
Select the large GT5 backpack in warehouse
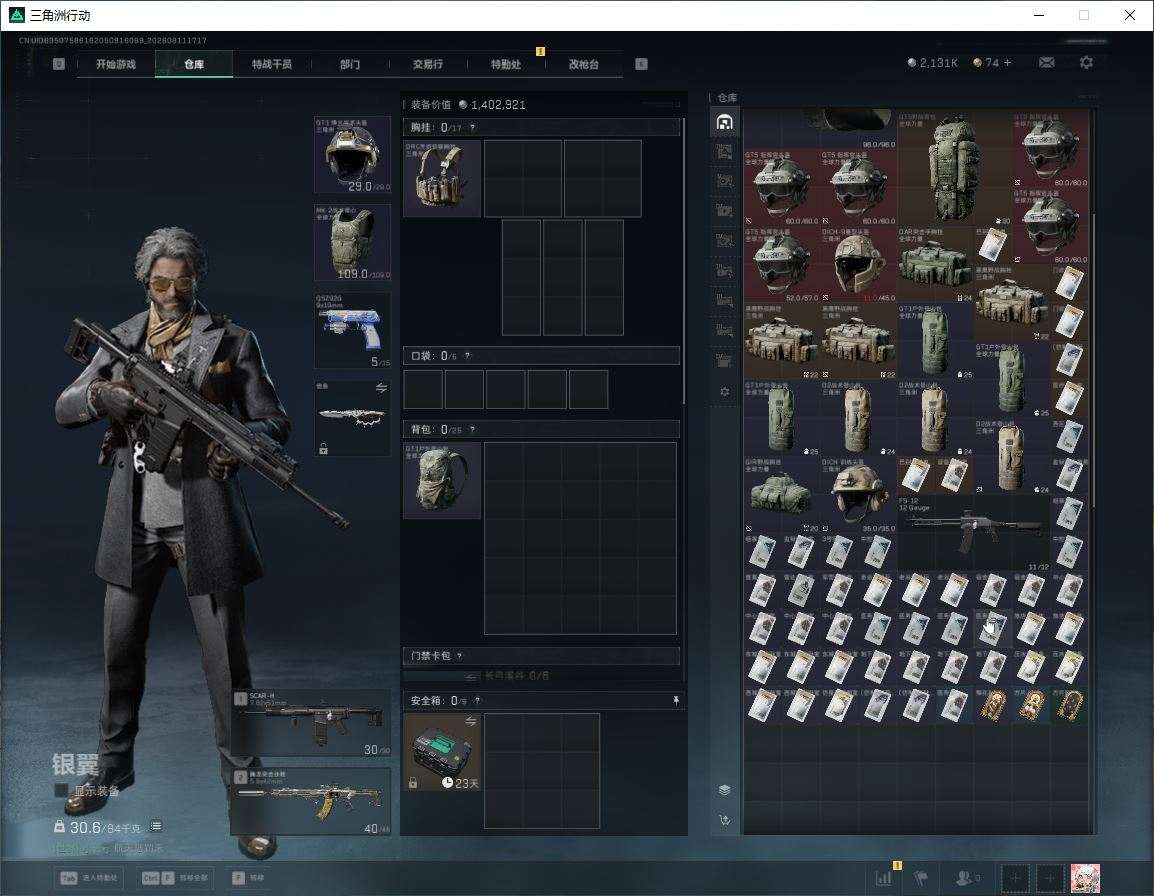click(955, 168)
